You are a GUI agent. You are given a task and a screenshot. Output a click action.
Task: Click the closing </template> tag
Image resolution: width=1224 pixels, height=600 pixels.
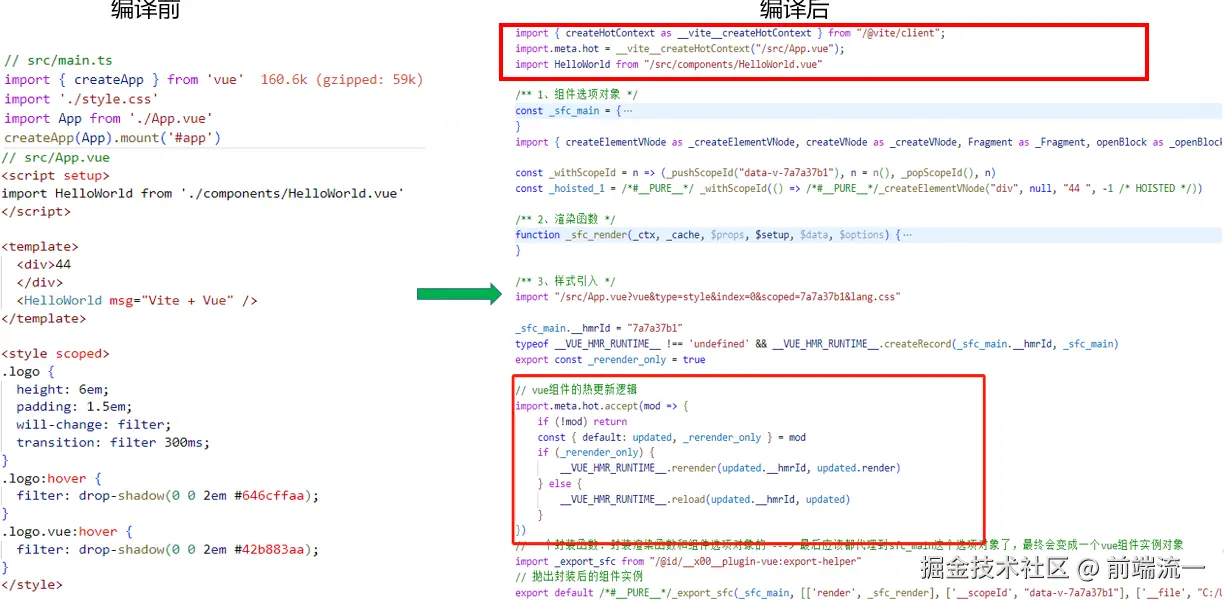[44, 318]
